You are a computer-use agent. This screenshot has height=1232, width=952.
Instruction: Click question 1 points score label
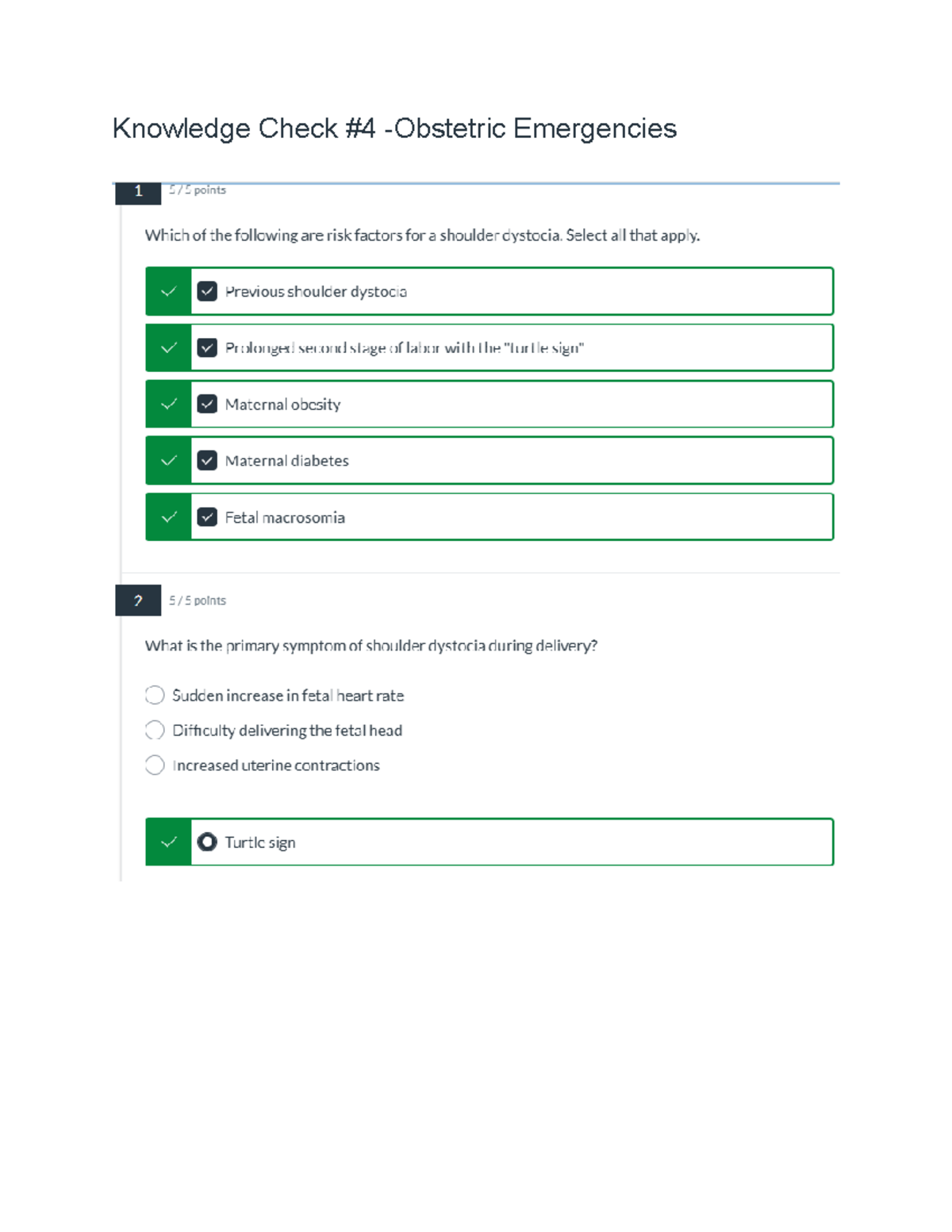[x=198, y=190]
